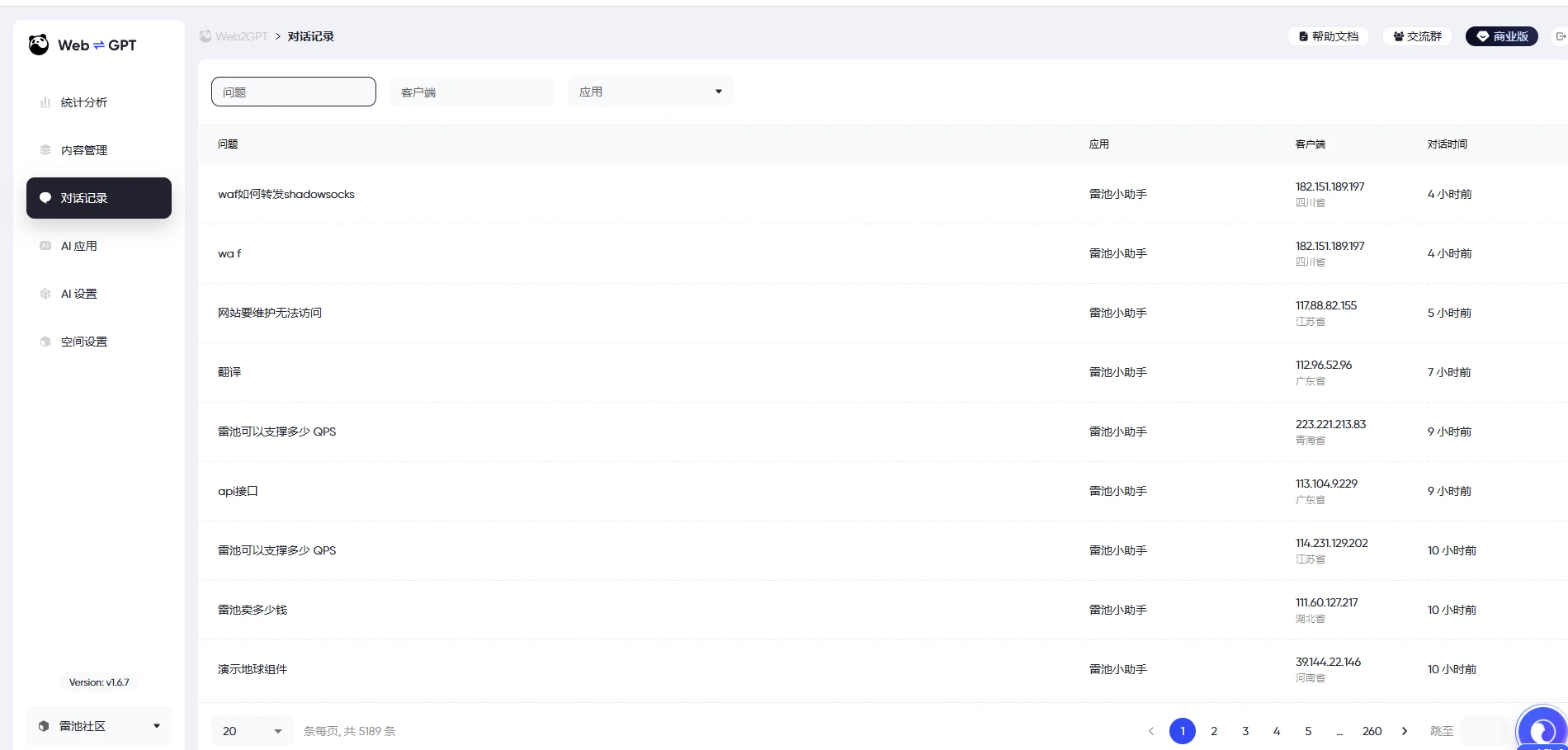Go to page 5
Viewport: 1568px width, 750px height.
(x=1308, y=731)
